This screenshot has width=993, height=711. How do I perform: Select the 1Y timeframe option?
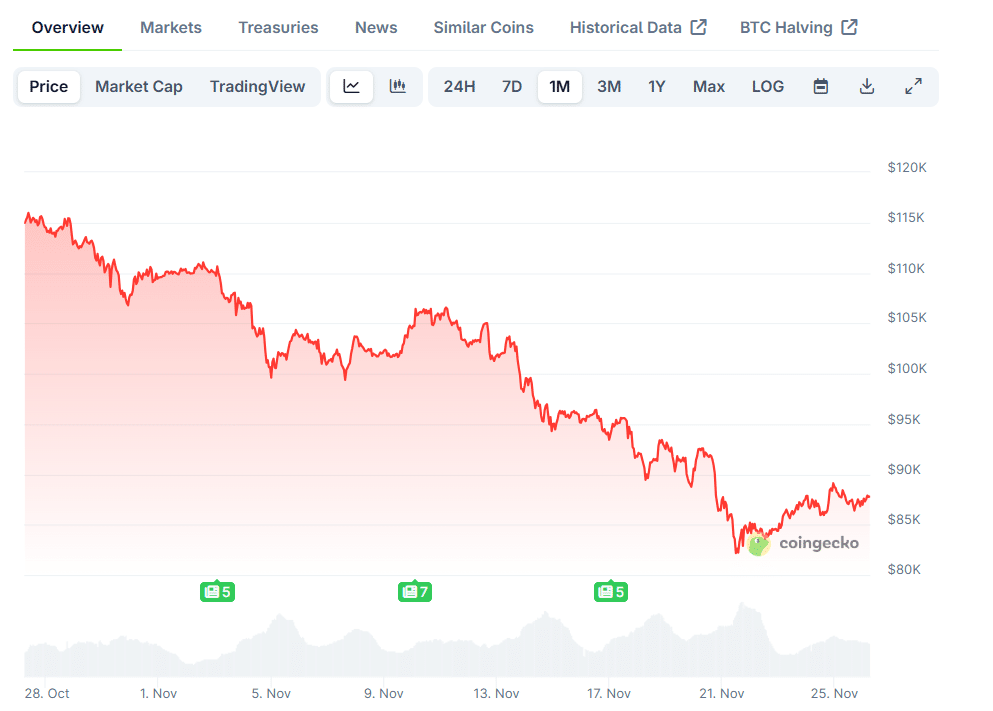(x=656, y=87)
